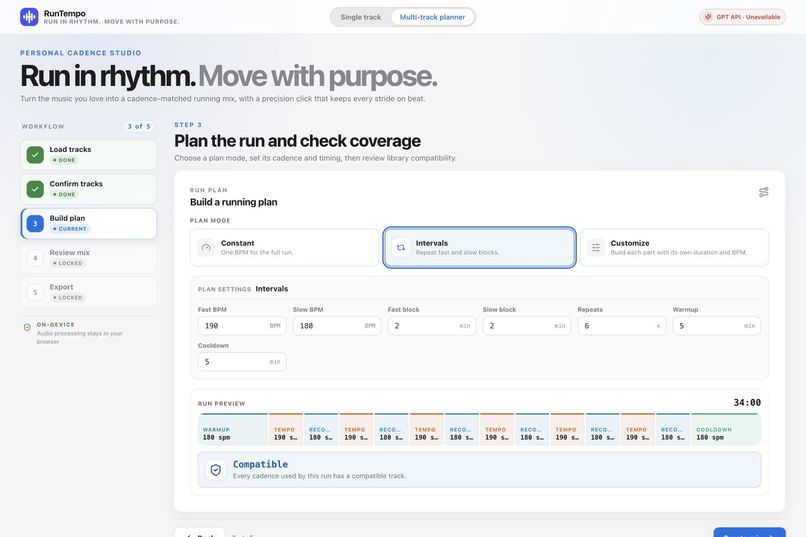Edit the Slow BPM field
Viewport: 806px width, 537px height.
click(337, 326)
